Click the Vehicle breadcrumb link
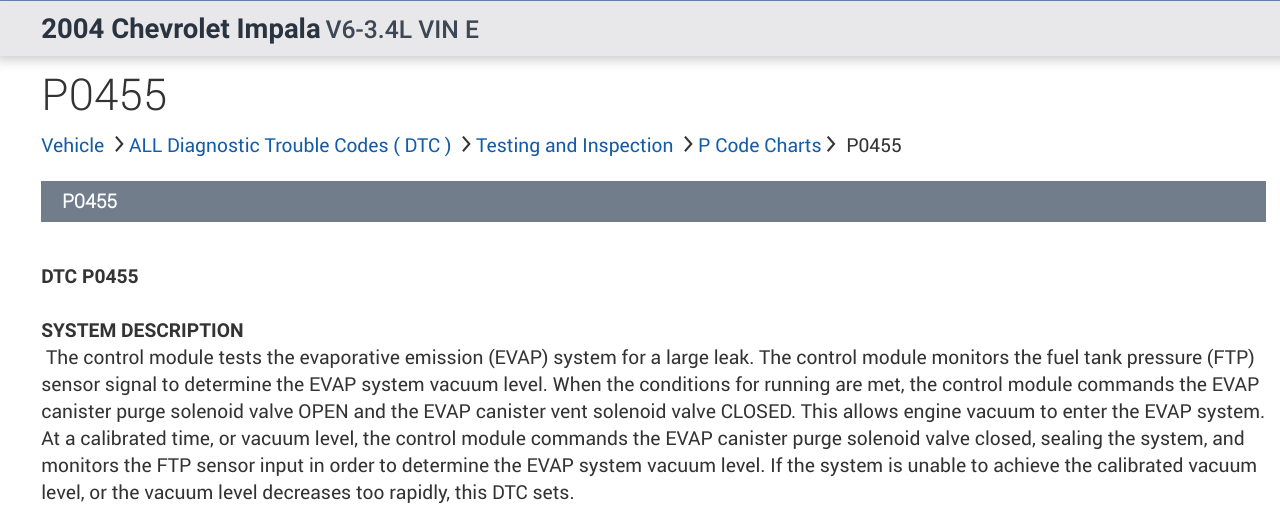The image size is (1280, 526). point(72,146)
